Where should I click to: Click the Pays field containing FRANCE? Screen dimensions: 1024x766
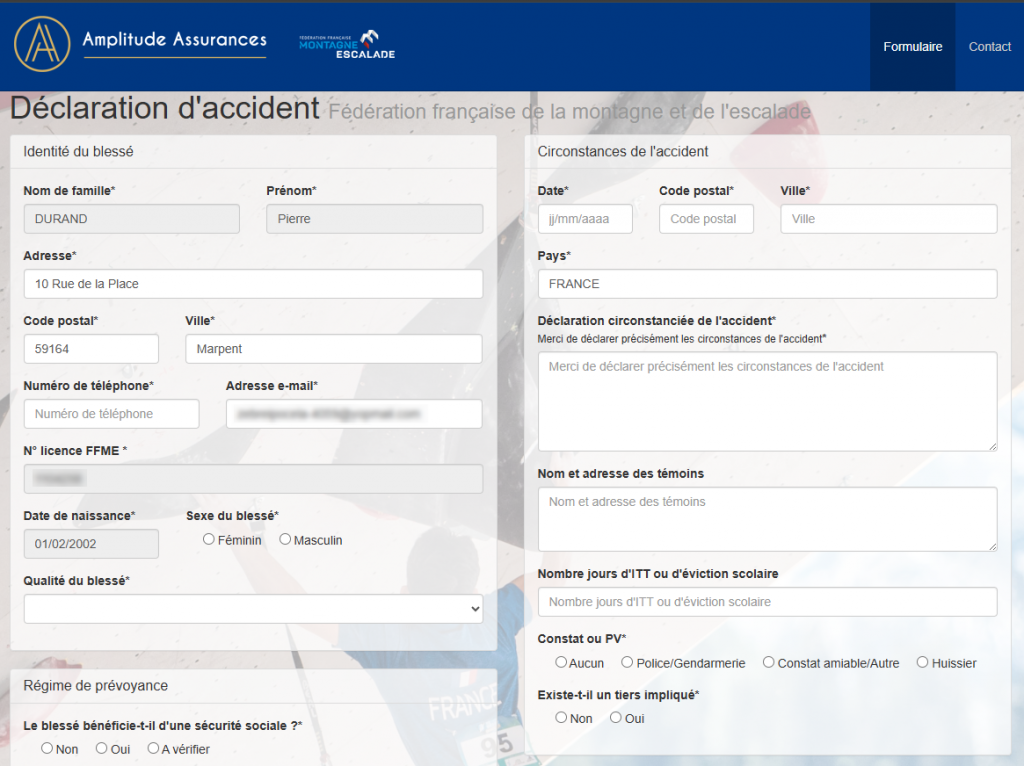tap(767, 284)
